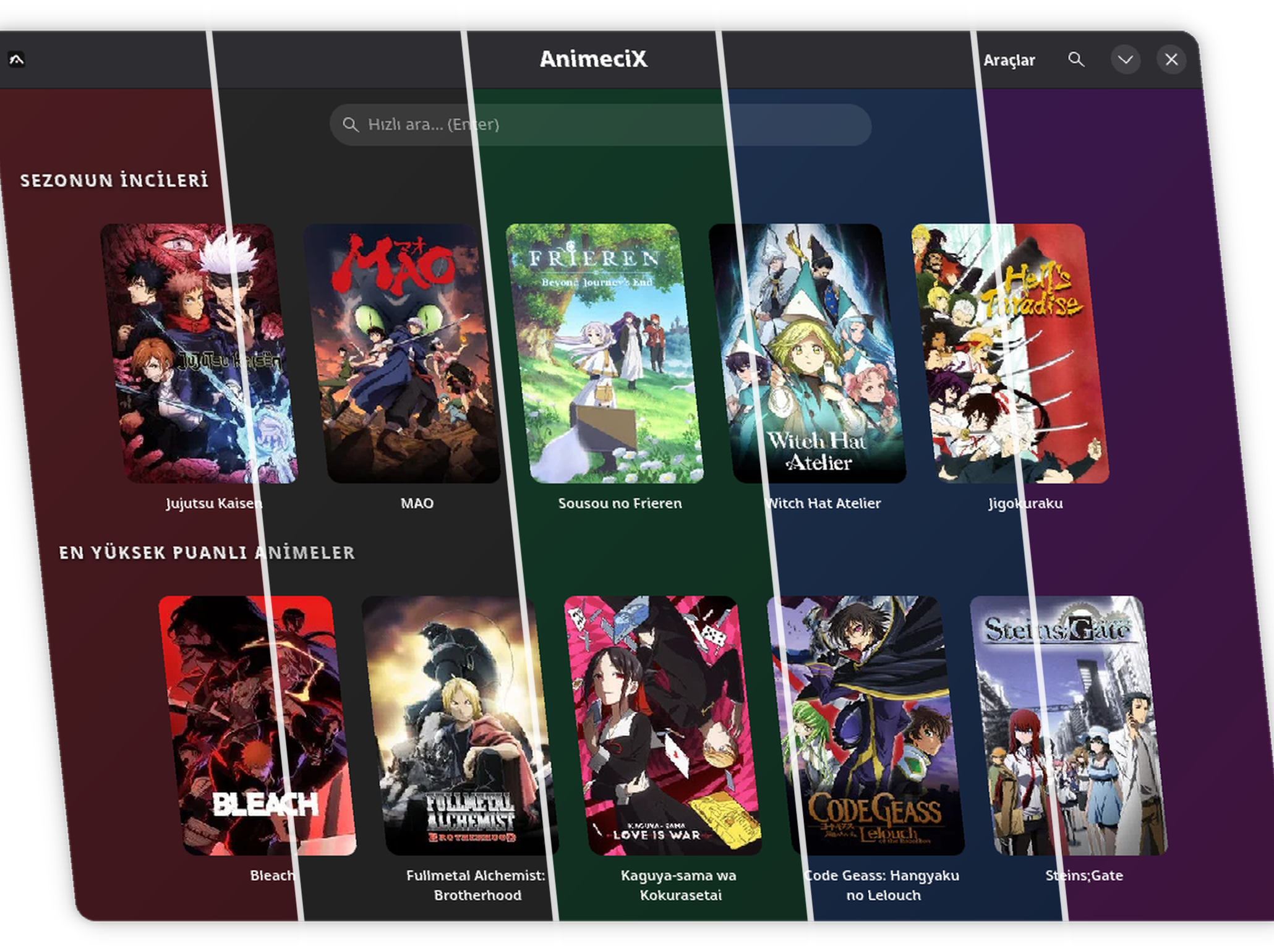This screenshot has height=952, width=1274.
Task: Click 'Code Geass: Hangyaku no Lelouch' title
Action: 881,885
